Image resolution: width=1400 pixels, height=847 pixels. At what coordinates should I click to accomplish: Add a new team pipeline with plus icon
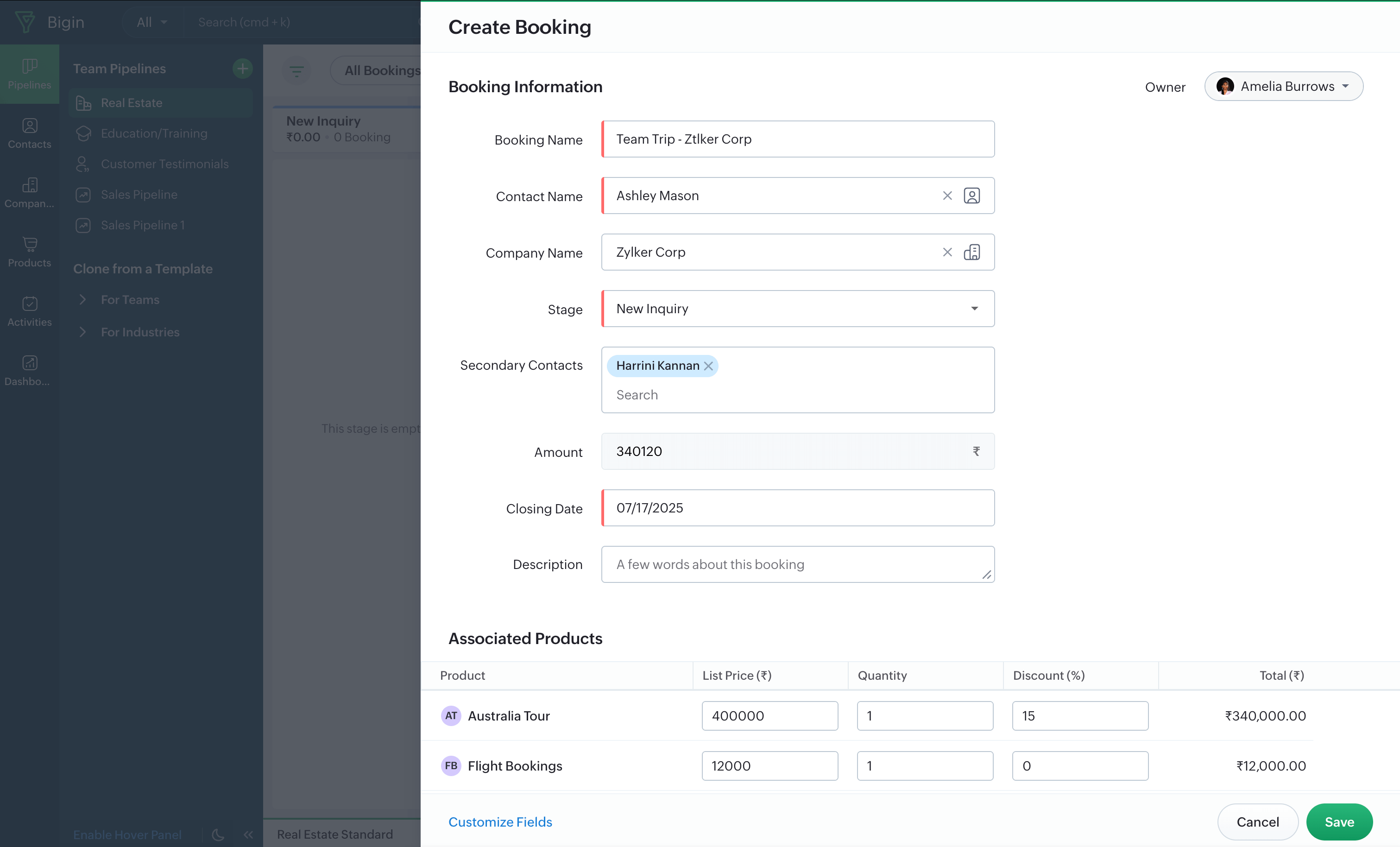click(243, 68)
